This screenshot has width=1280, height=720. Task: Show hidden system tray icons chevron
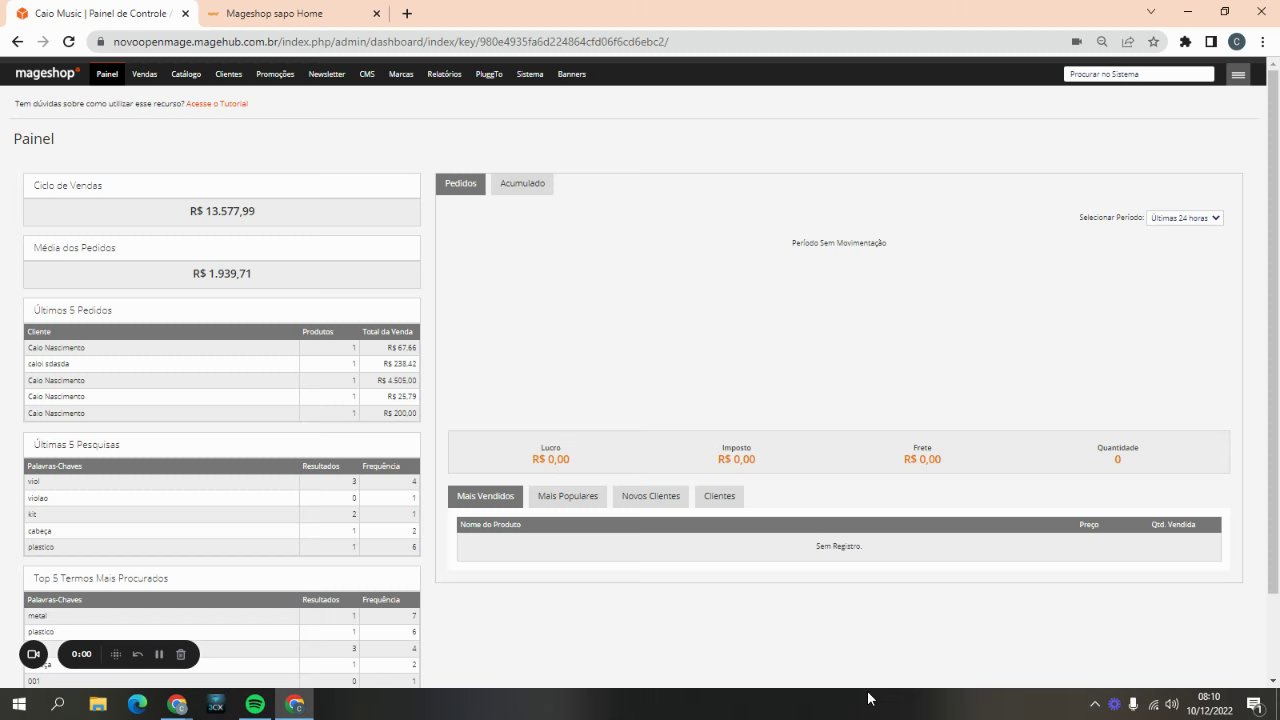pyautogui.click(x=1095, y=704)
